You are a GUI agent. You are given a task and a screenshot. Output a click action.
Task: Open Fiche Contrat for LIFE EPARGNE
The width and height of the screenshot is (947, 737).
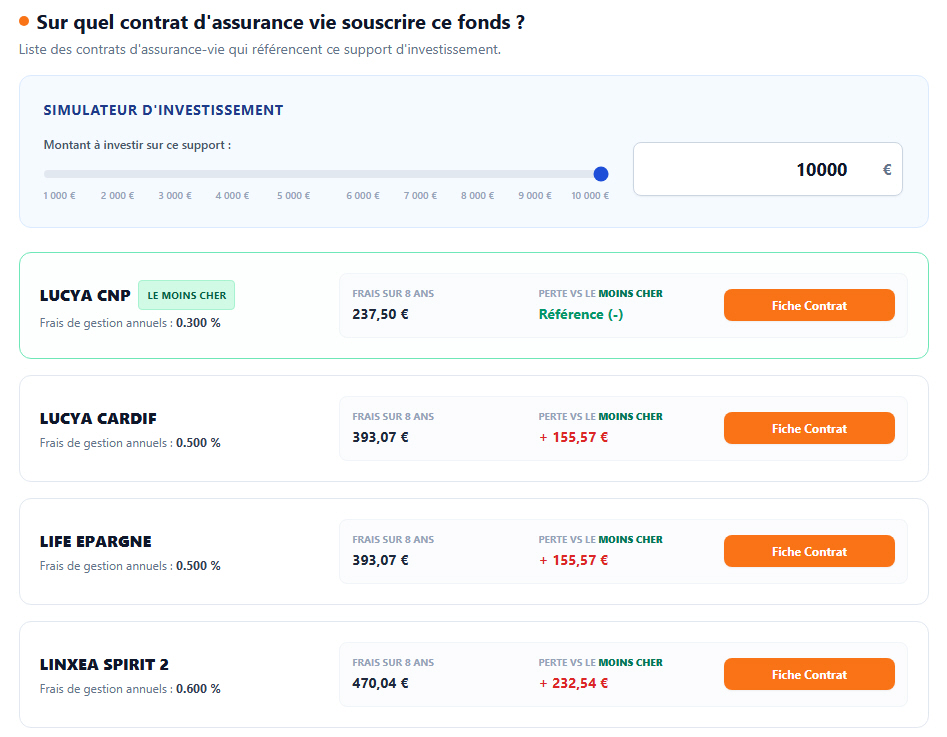click(x=809, y=551)
